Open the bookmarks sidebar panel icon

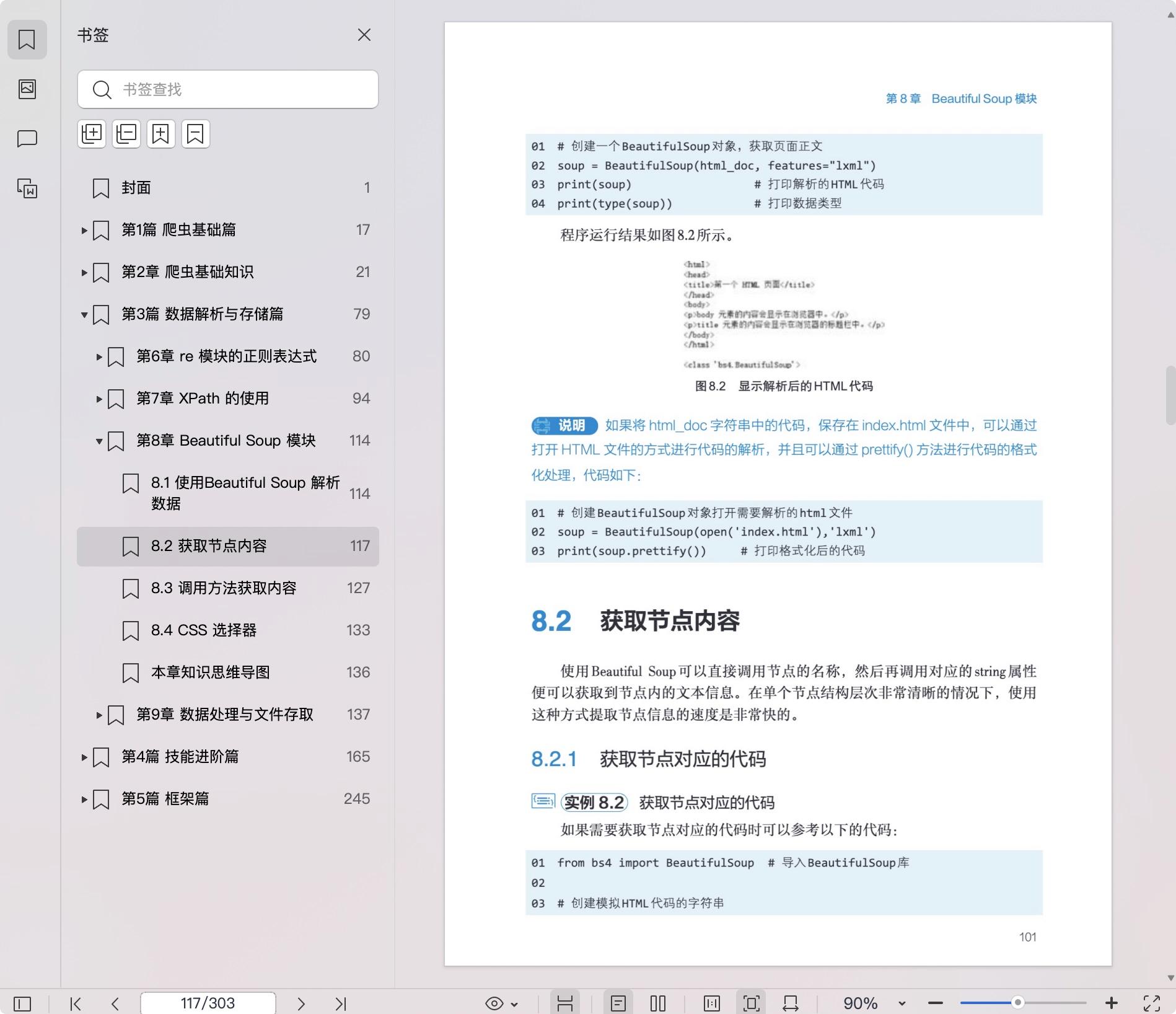click(27, 40)
